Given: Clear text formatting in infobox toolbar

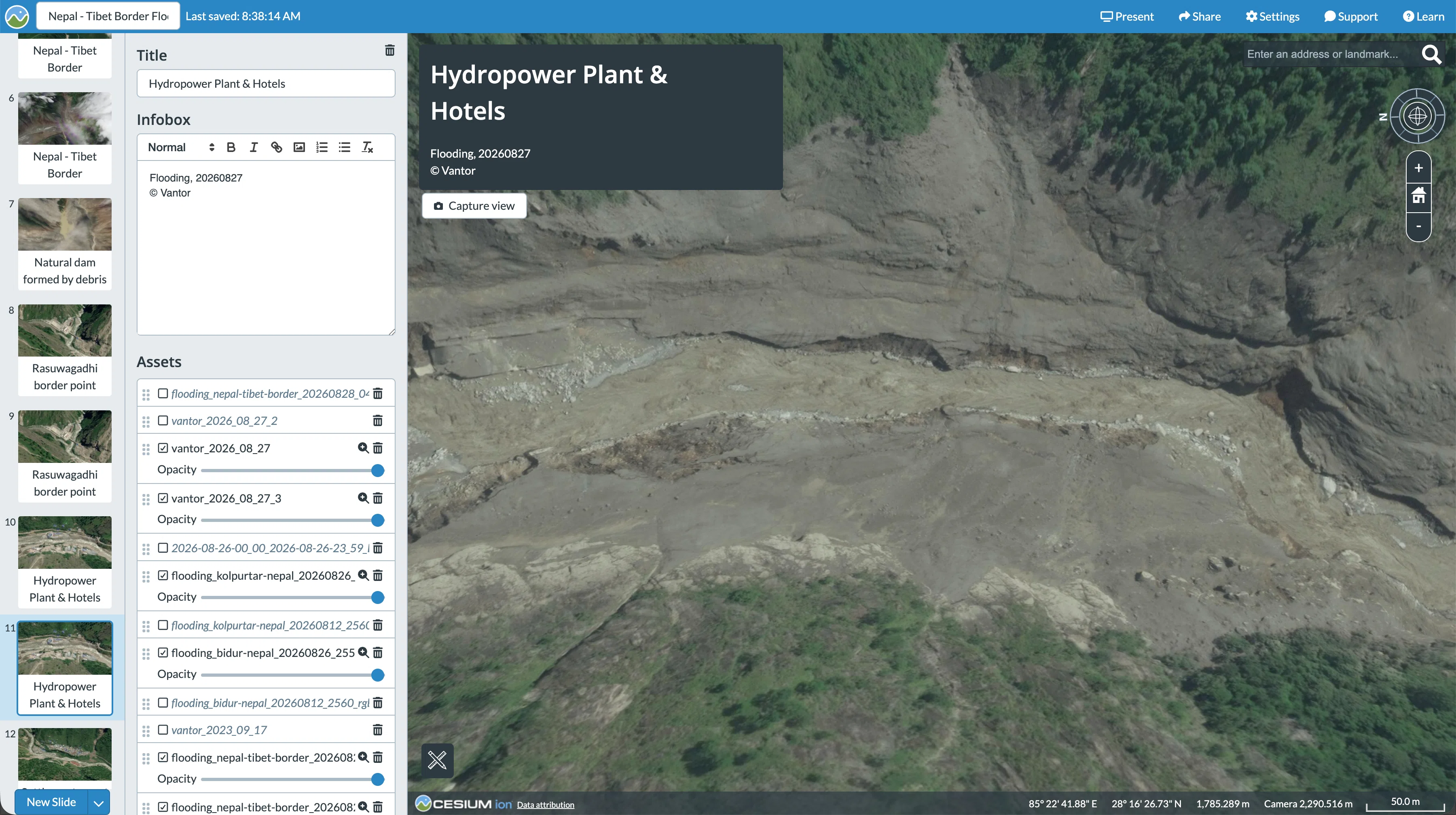Looking at the screenshot, I should coord(367,148).
